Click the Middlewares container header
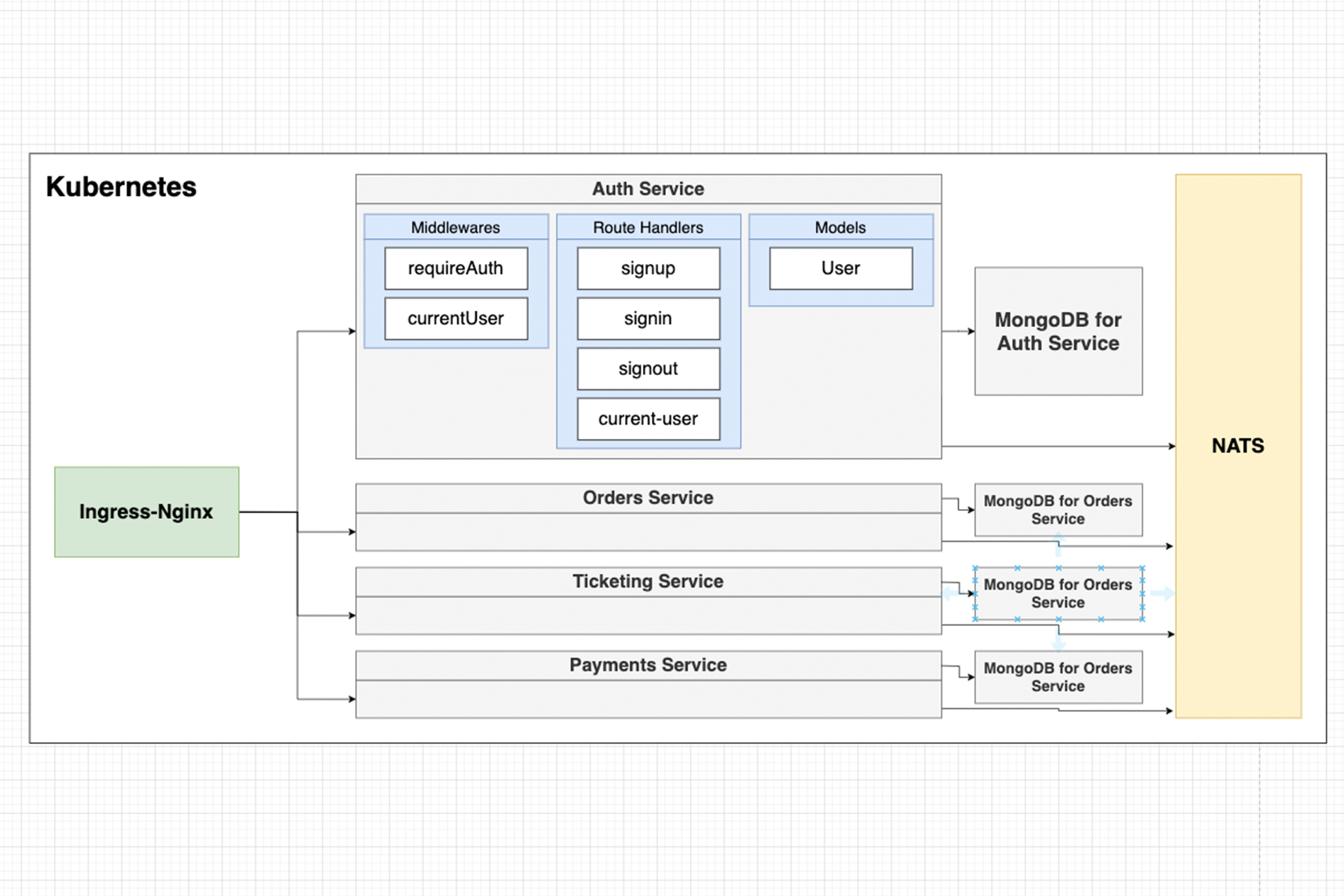Image resolution: width=1344 pixels, height=896 pixels. 455,227
